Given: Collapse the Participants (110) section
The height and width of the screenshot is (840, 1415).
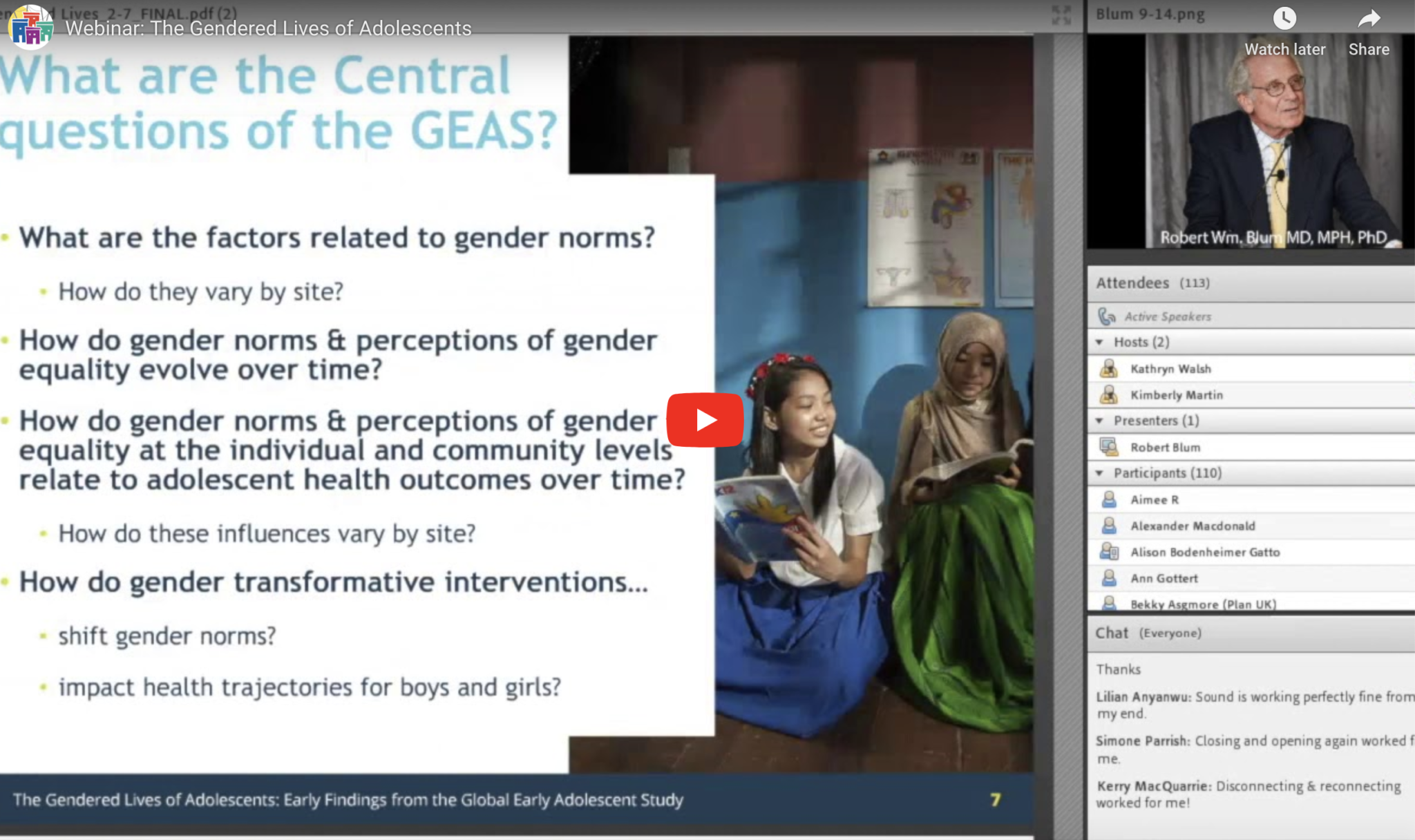Looking at the screenshot, I should (x=1101, y=473).
